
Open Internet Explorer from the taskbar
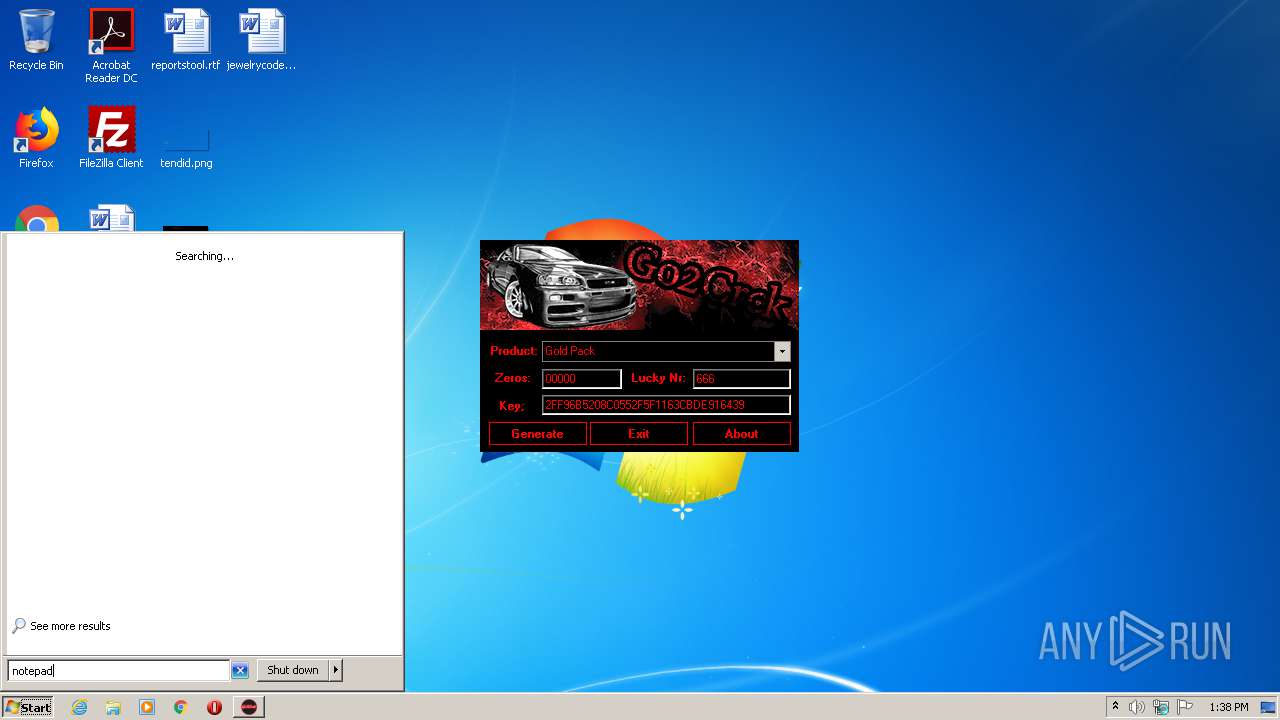click(x=79, y=707)
